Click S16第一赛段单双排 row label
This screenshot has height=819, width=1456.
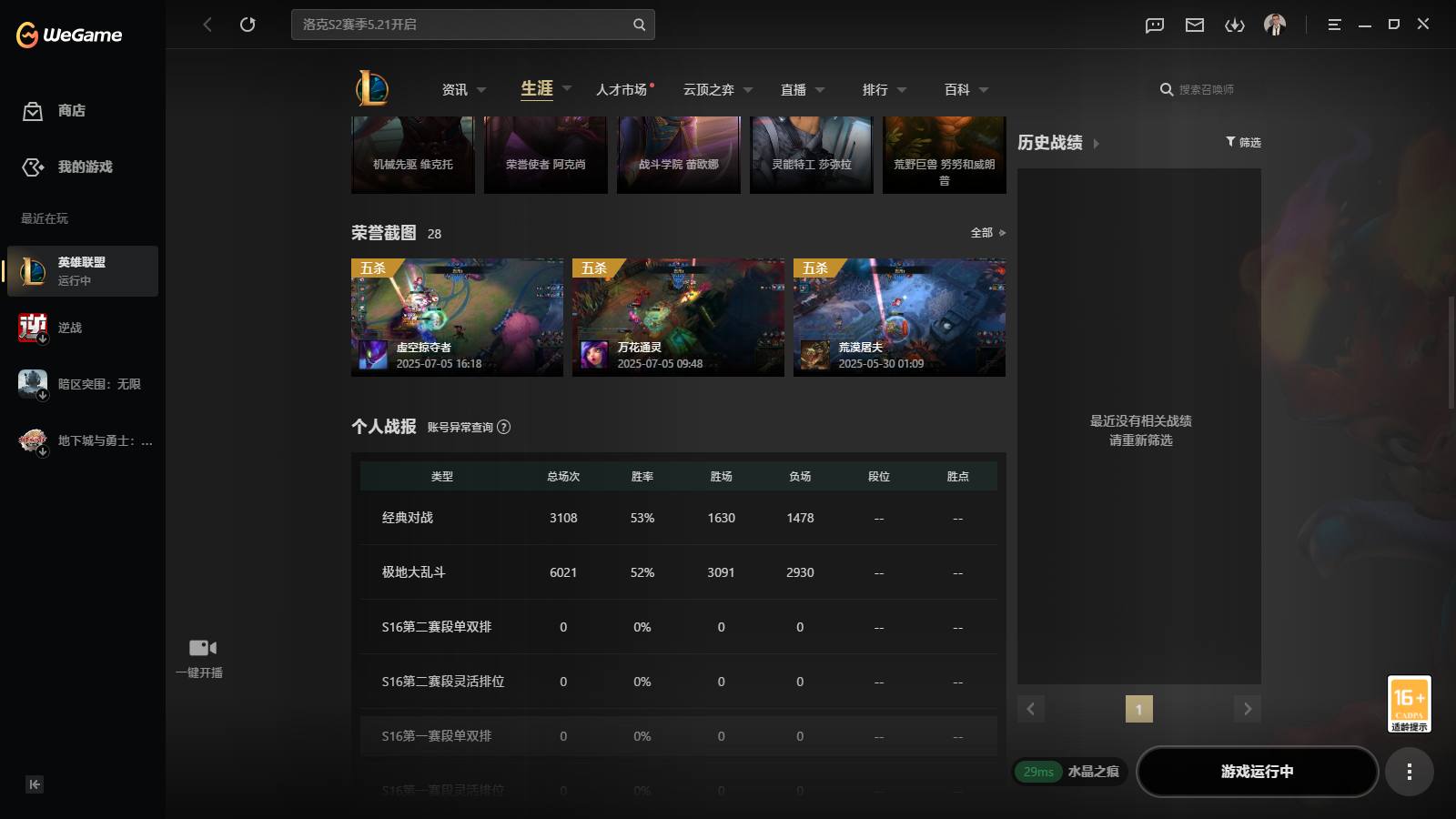[x=437, y=736]
